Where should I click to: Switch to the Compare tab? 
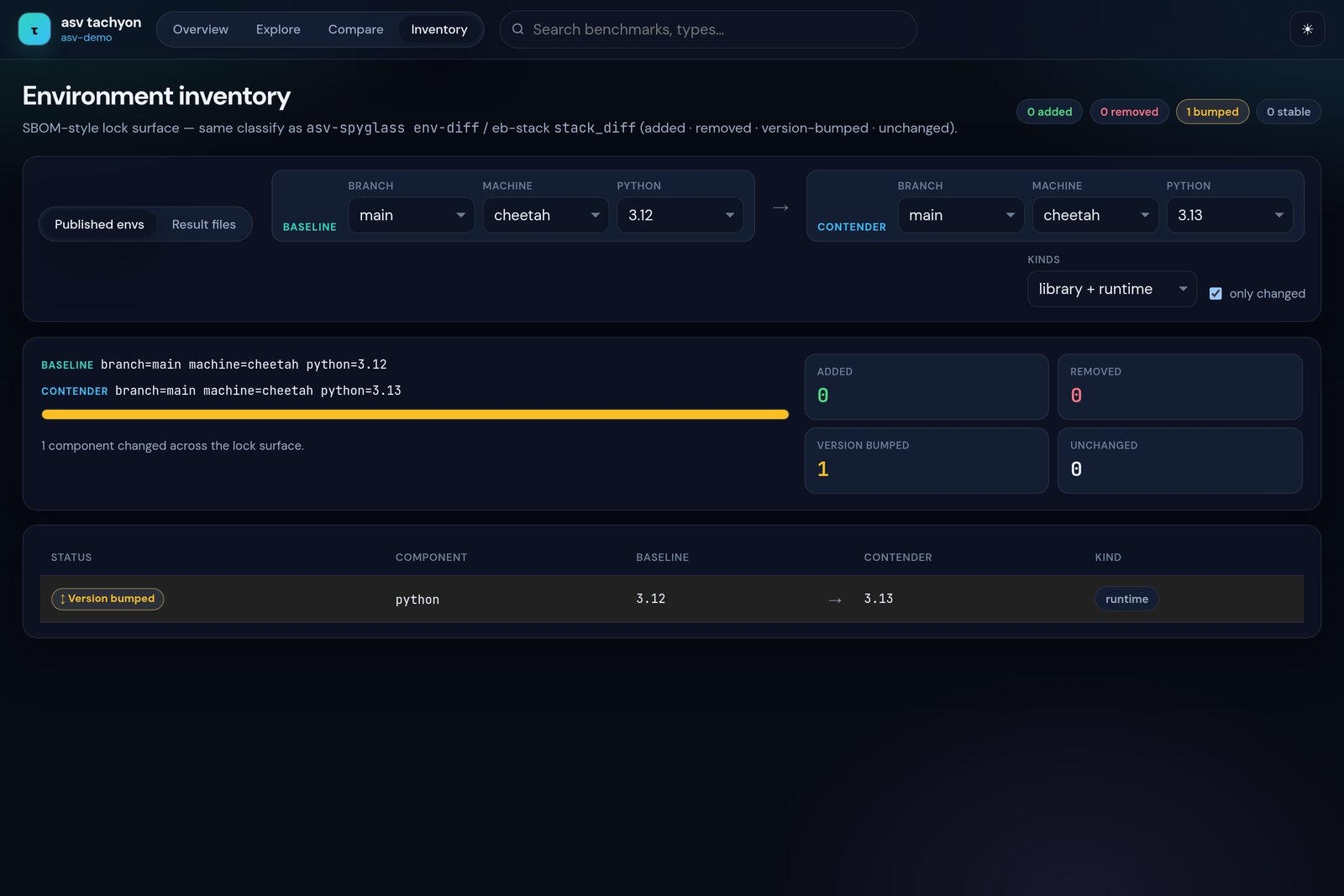point(355,29)
